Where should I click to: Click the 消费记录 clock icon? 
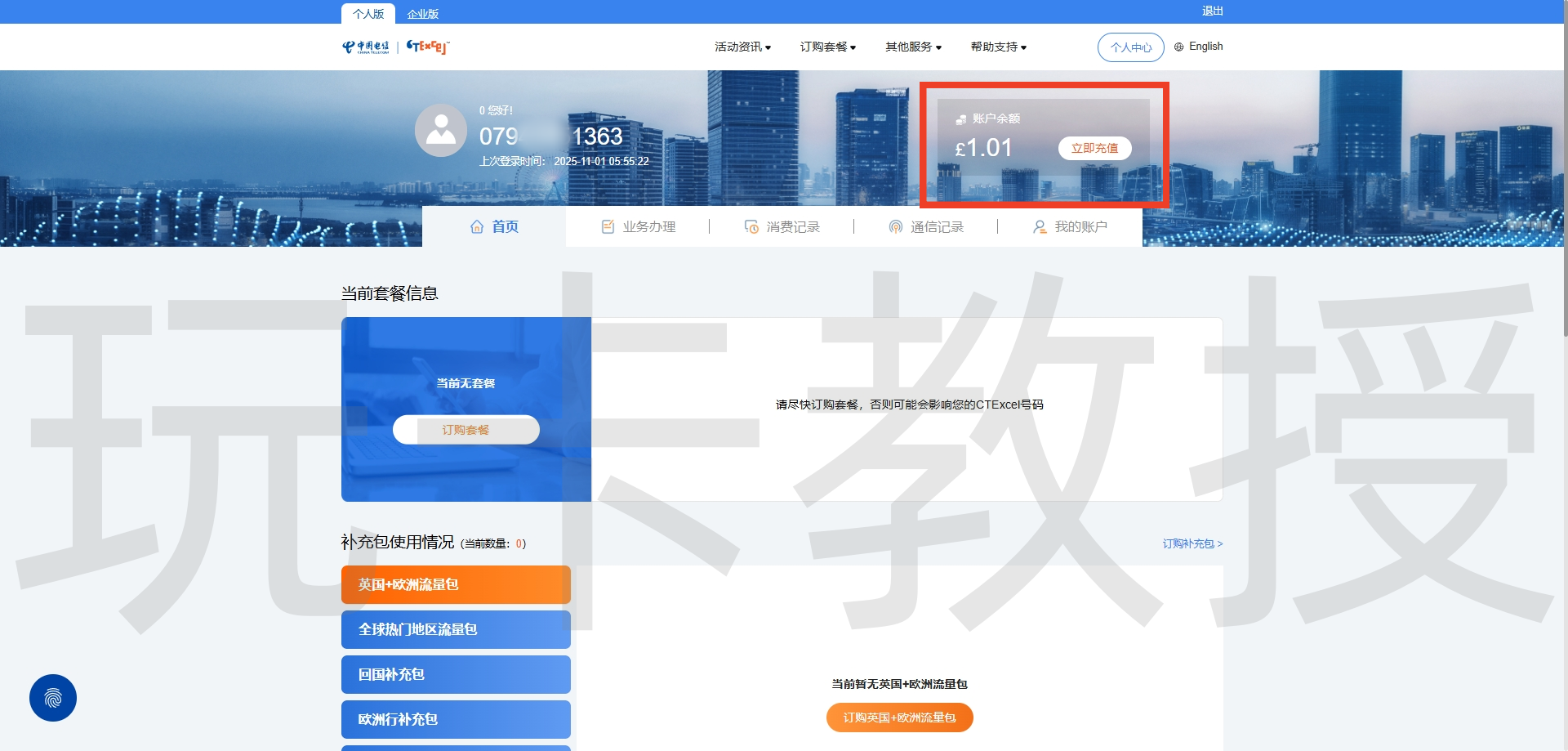751,226
